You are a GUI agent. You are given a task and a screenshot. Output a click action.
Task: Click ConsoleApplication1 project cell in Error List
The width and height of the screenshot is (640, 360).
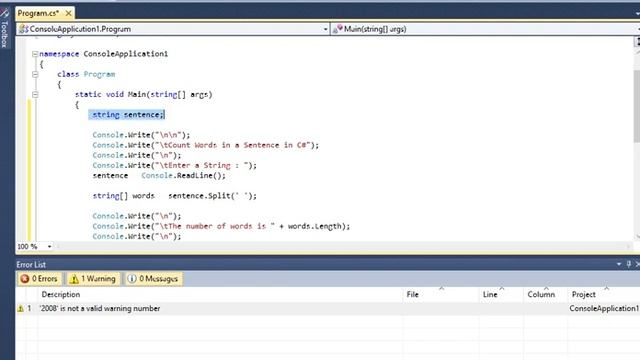point(604,309)
